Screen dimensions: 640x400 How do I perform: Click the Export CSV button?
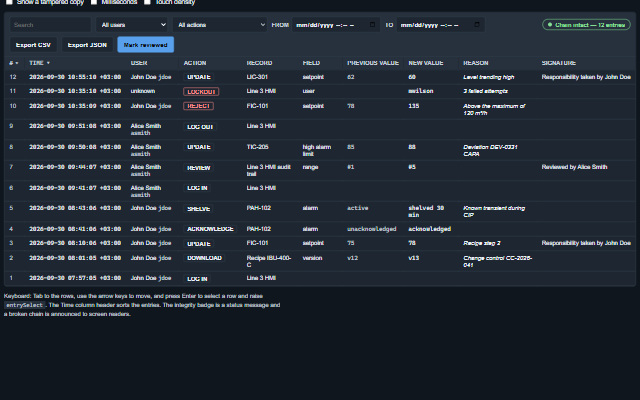tap(33, 45)
